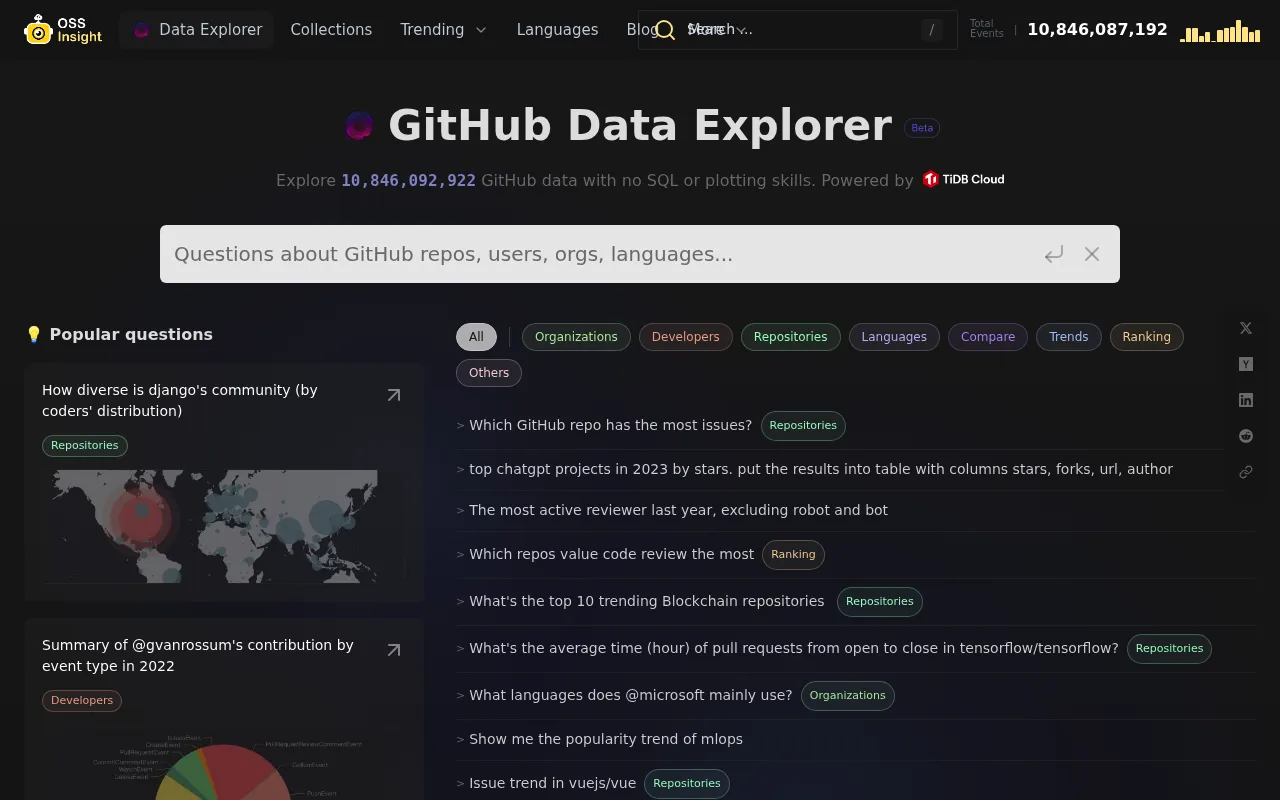Click the total events count 10,846,087,192
The image size is (1280, 800).
1097,30
